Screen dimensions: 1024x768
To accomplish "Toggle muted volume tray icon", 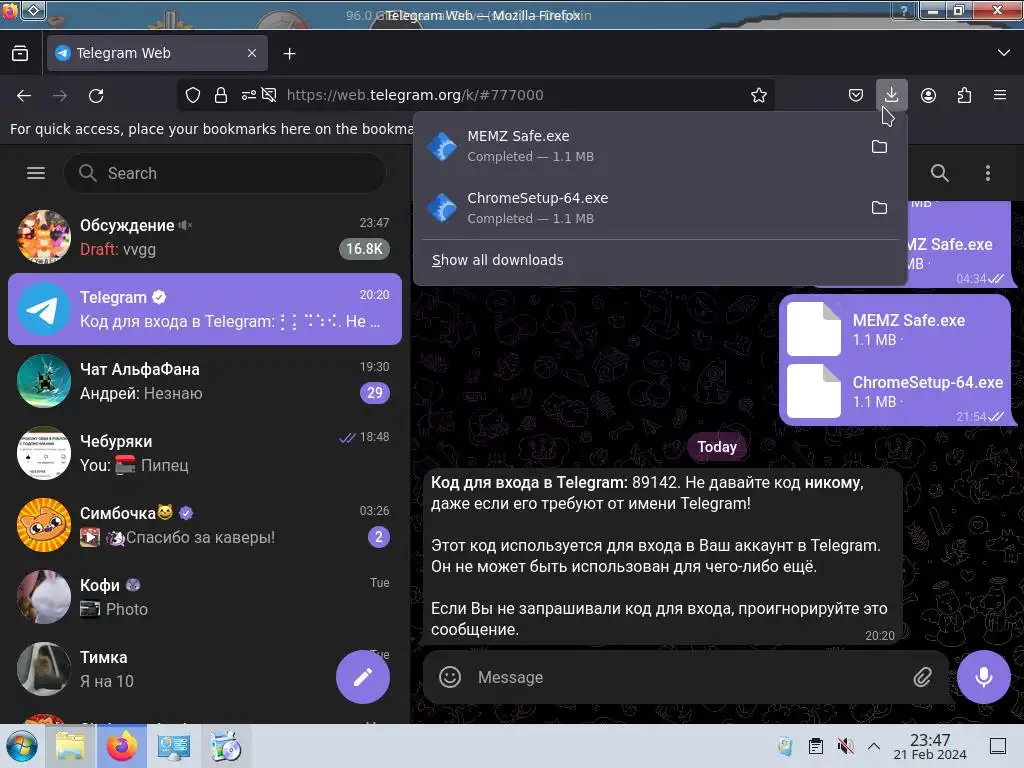I will coord(846,746).
